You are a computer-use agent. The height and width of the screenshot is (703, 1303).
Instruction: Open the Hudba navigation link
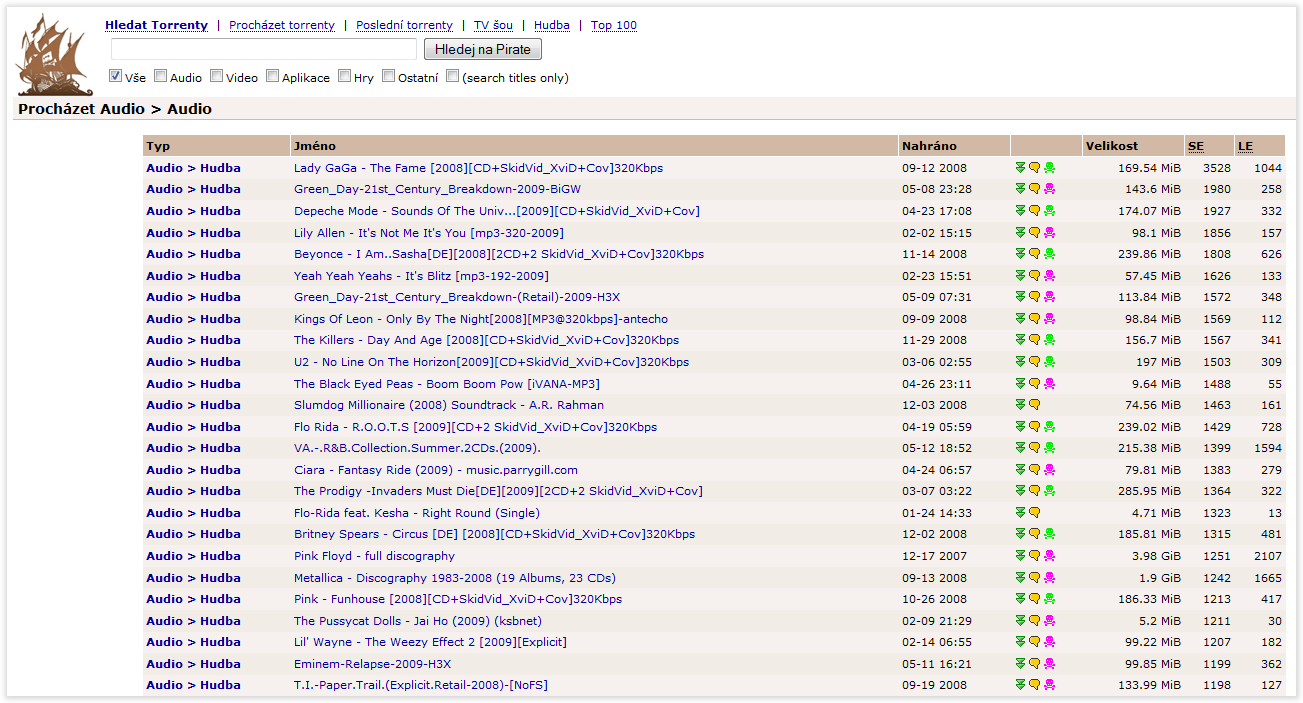(x=552, y=25)
